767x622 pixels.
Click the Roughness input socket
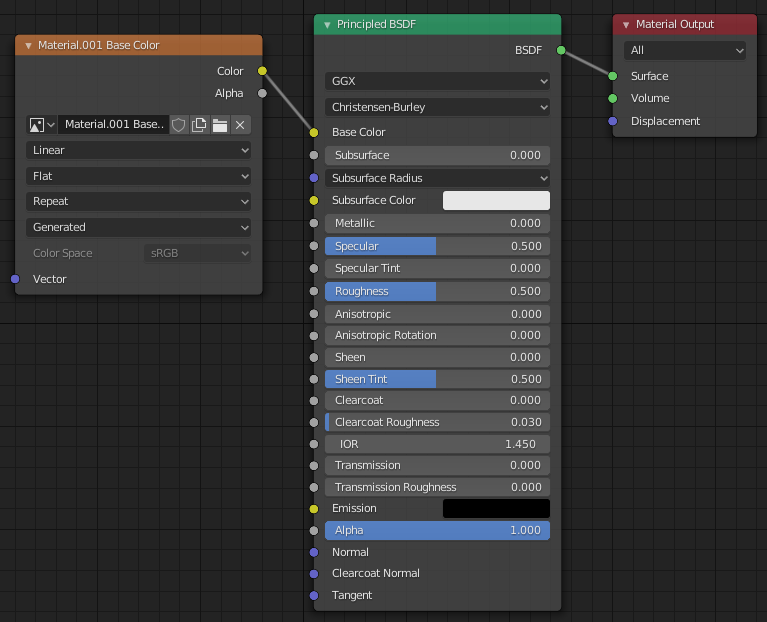314,291
